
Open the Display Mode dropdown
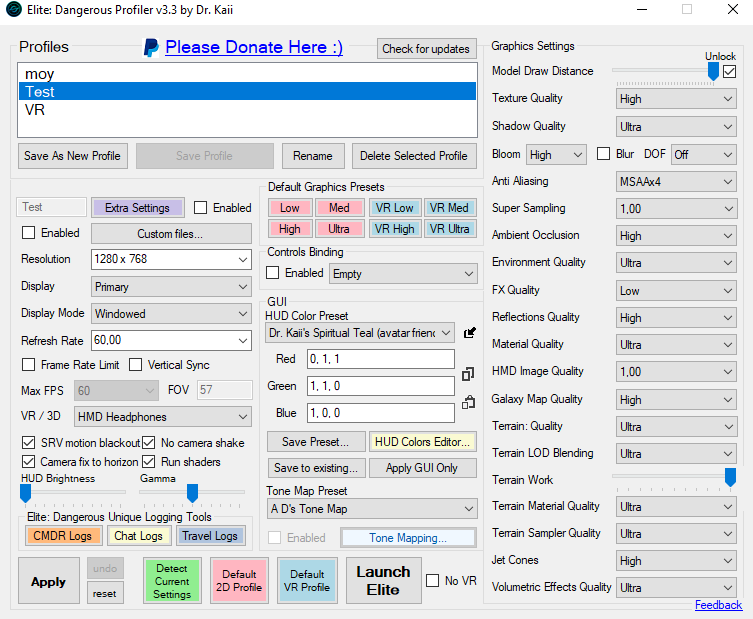tap(171, 314)
